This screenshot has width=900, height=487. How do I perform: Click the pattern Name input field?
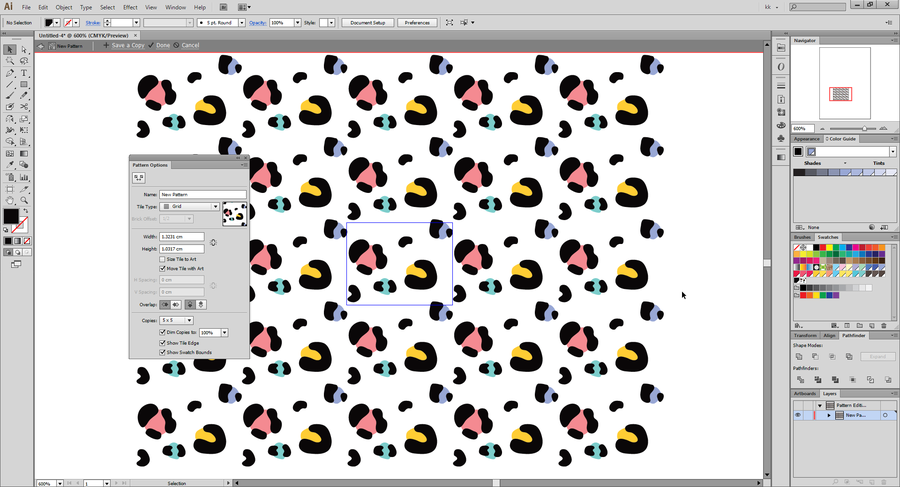pos(203,194)
